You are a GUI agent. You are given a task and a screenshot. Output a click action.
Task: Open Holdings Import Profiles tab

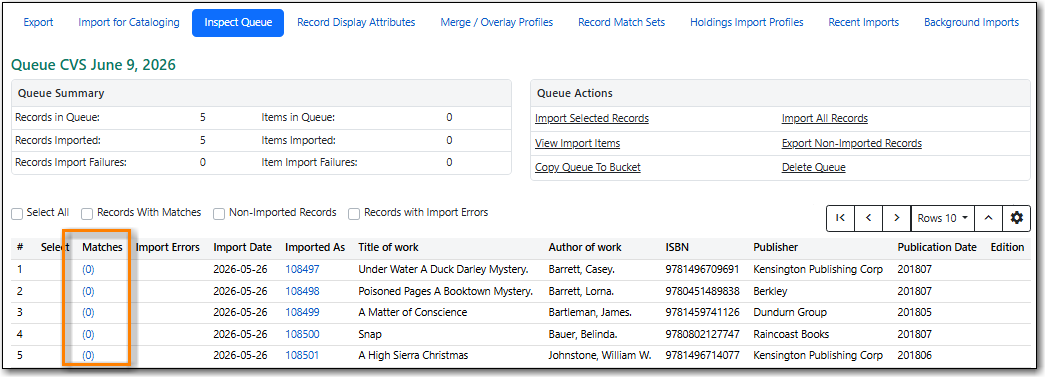746,23
